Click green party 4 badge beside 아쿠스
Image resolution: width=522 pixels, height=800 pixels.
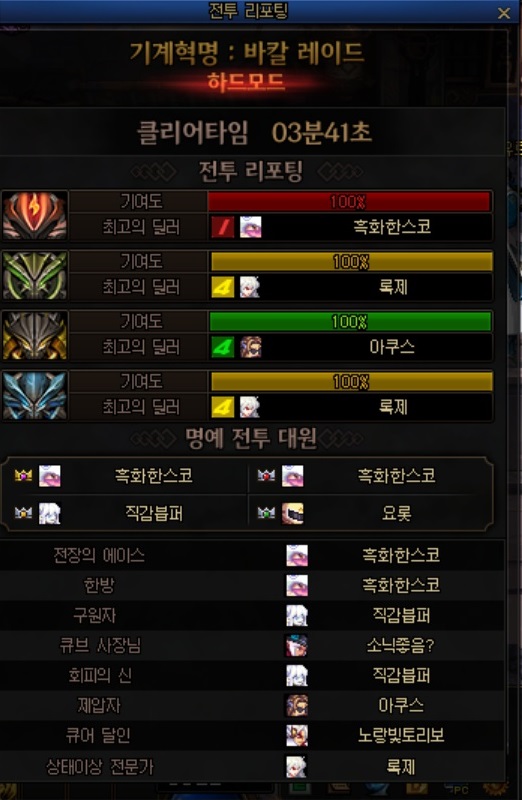pyautogui.click(x=222, y=347)
